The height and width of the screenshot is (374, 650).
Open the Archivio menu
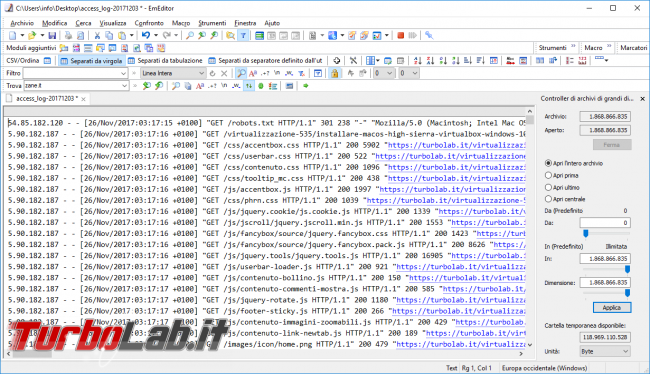point(22,23)
